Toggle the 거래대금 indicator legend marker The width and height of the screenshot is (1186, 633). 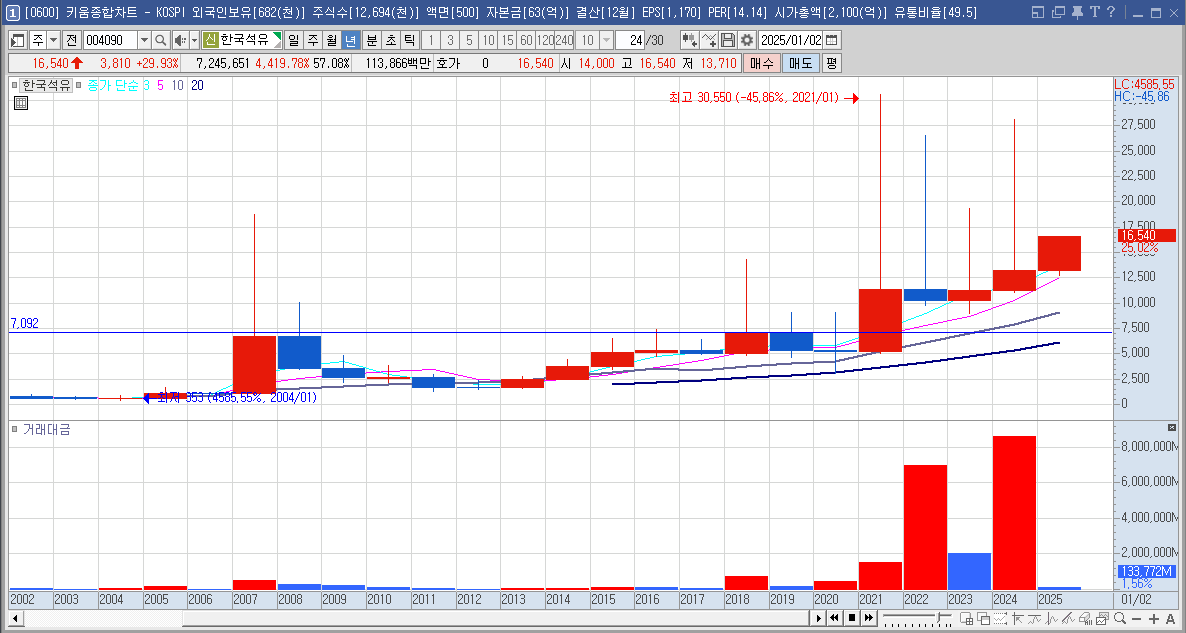pyautogui.click(x=15, y=430)
